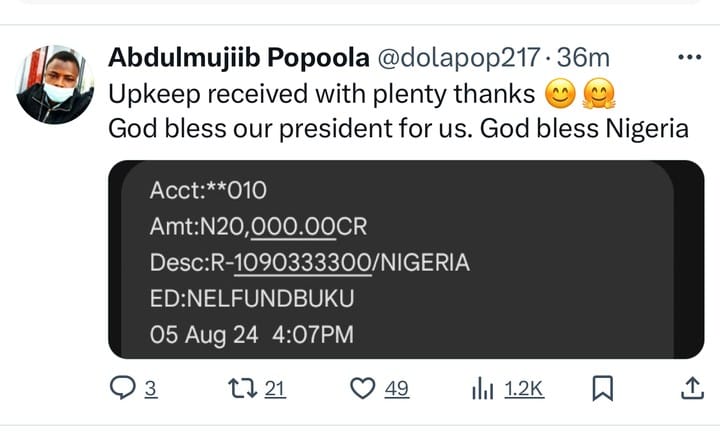This screenshot has width=720, height=431.
Task: Show the 49 likes count
Action: 397,389
